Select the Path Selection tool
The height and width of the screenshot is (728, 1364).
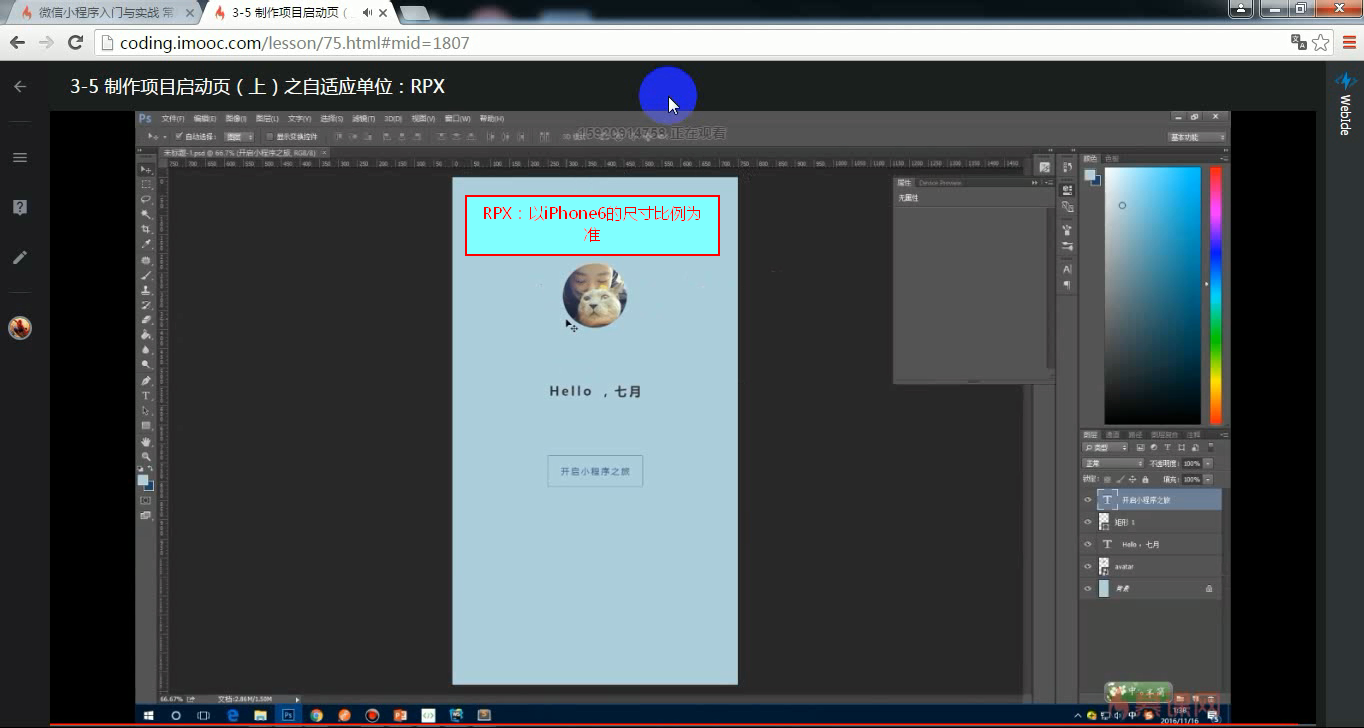146,411
